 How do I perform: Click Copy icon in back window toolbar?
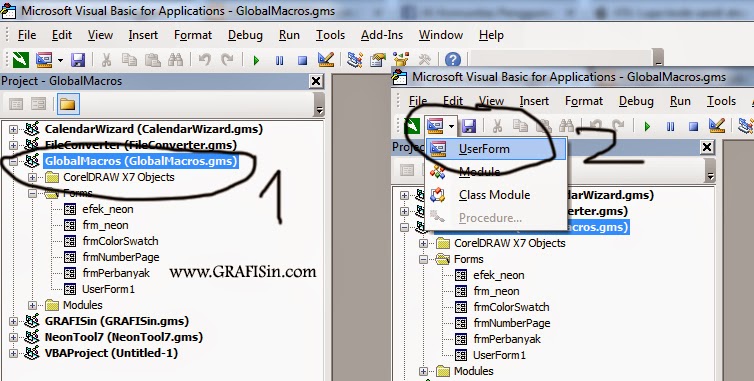(129, 60)
